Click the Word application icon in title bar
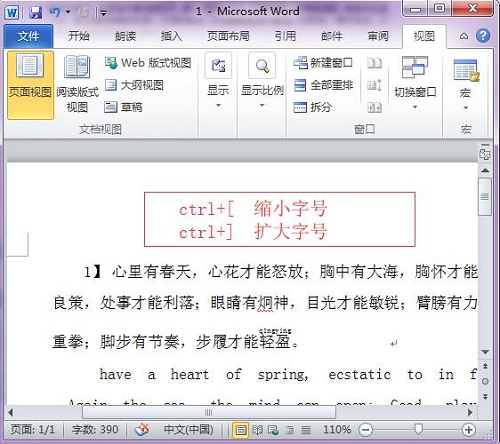Image resolution: width=500 pixels, height=444 pixels. (12, 13)
